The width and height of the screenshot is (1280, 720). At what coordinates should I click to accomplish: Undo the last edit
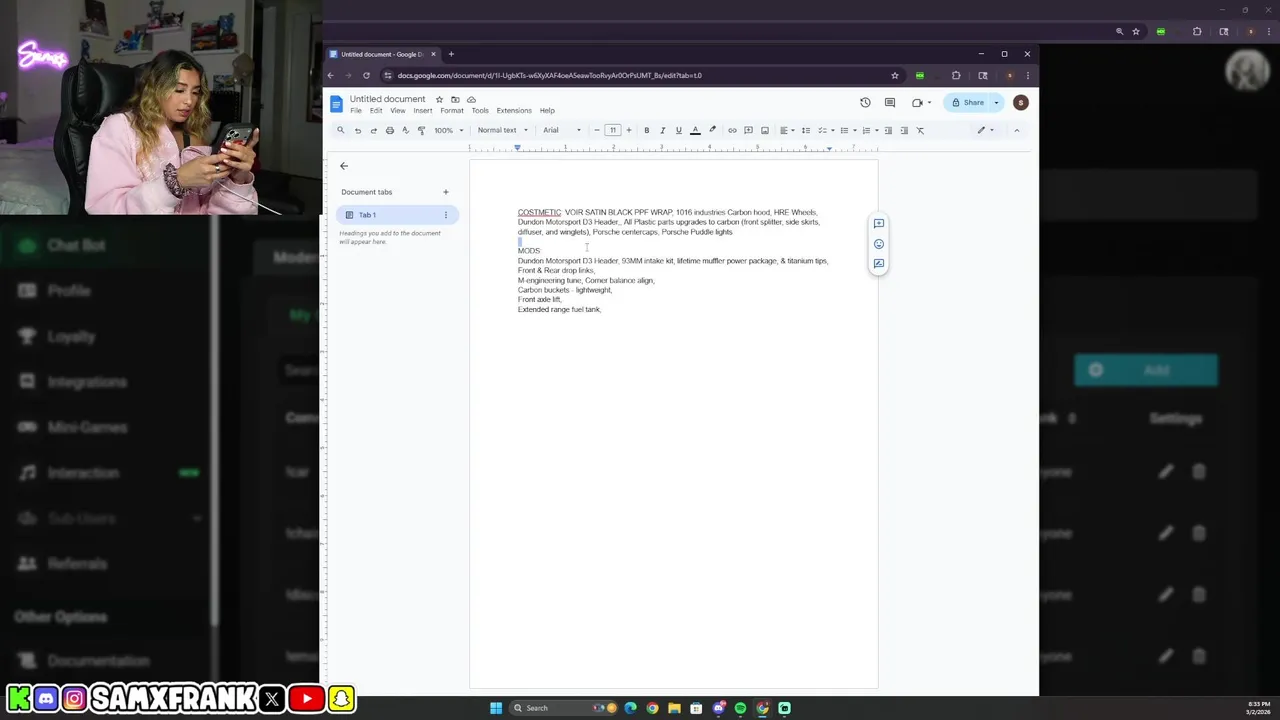click(357, 130)
